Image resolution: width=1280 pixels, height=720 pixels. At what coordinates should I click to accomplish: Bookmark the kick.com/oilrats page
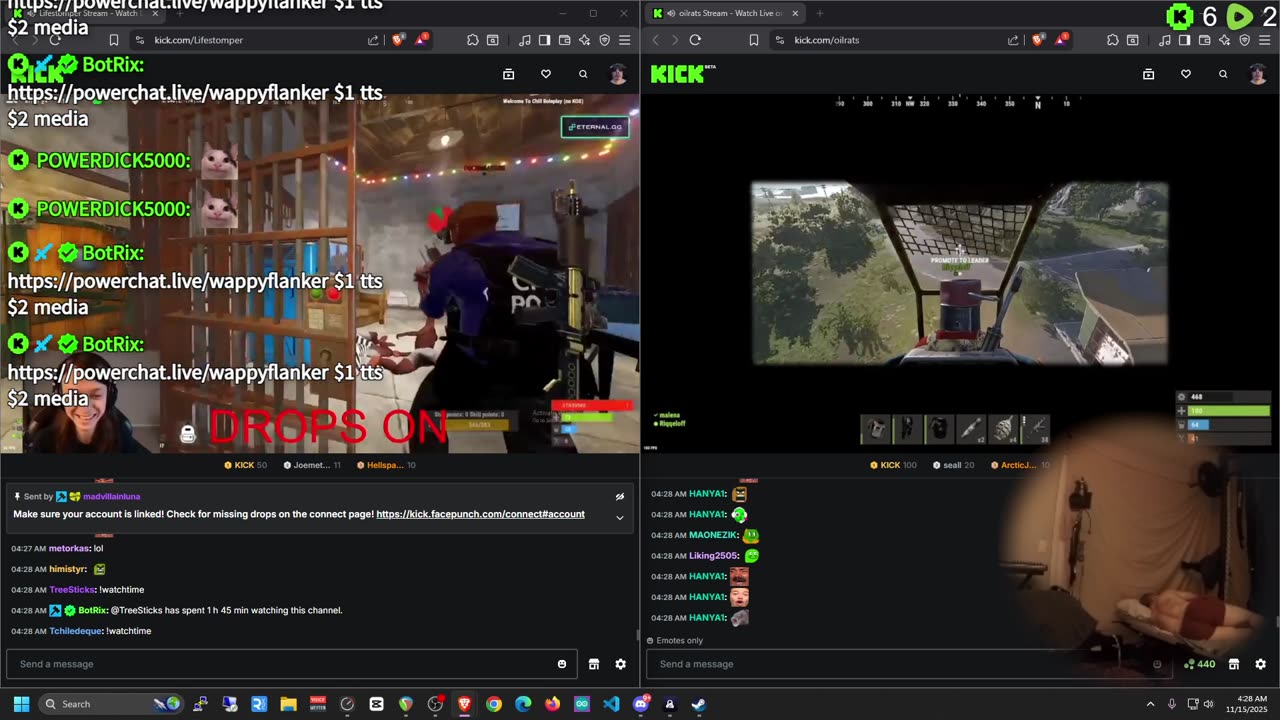[x=753, y=40]
